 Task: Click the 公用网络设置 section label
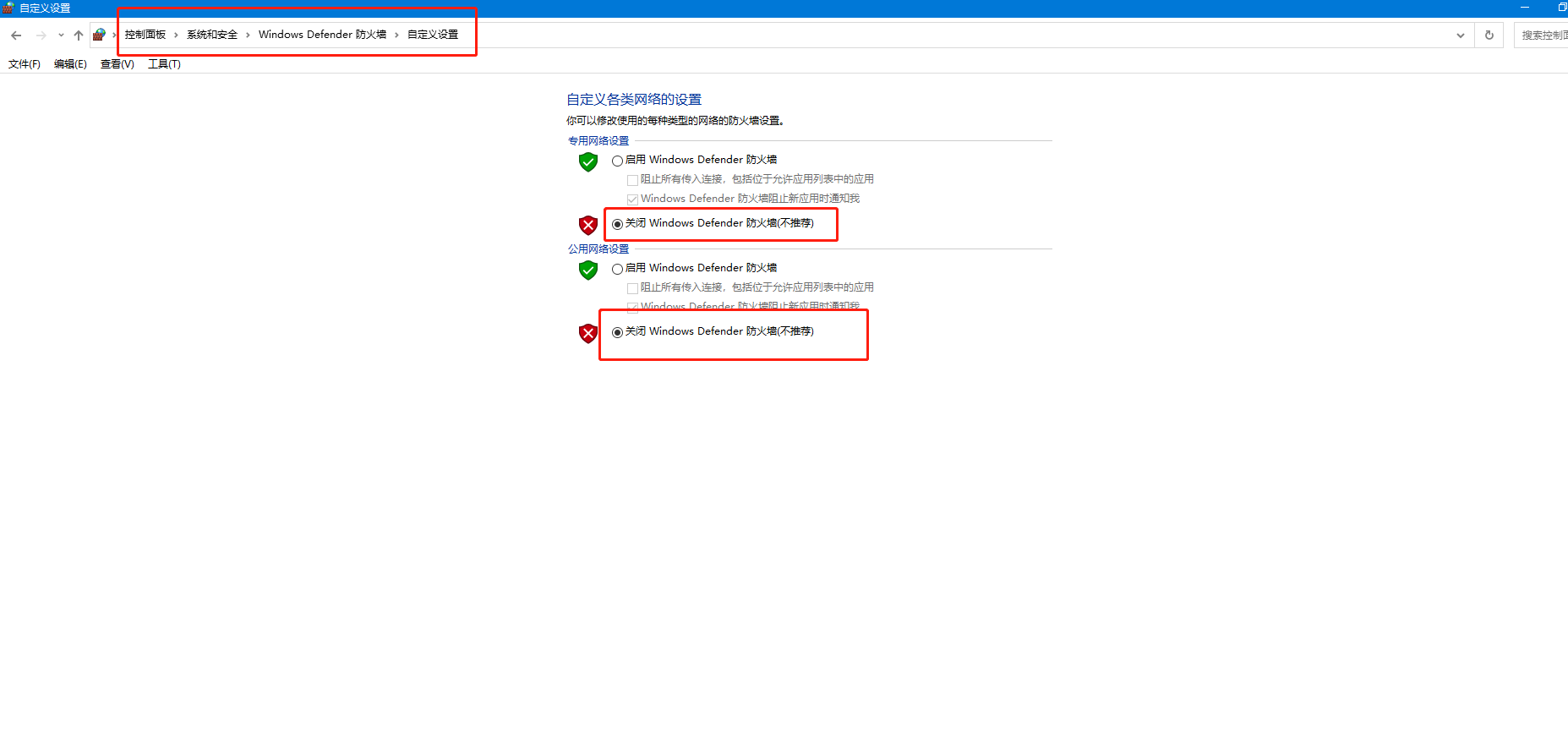tap(598, 249)
